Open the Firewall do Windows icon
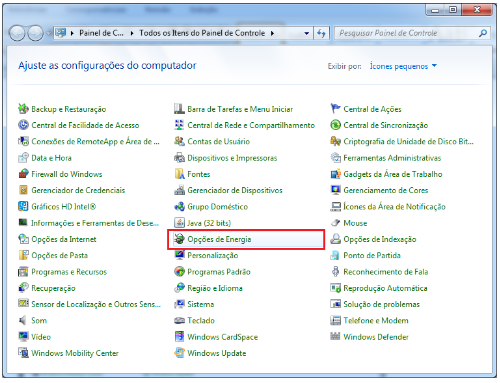This screenshot has width=500, height=383. click(x=23, y=174)
